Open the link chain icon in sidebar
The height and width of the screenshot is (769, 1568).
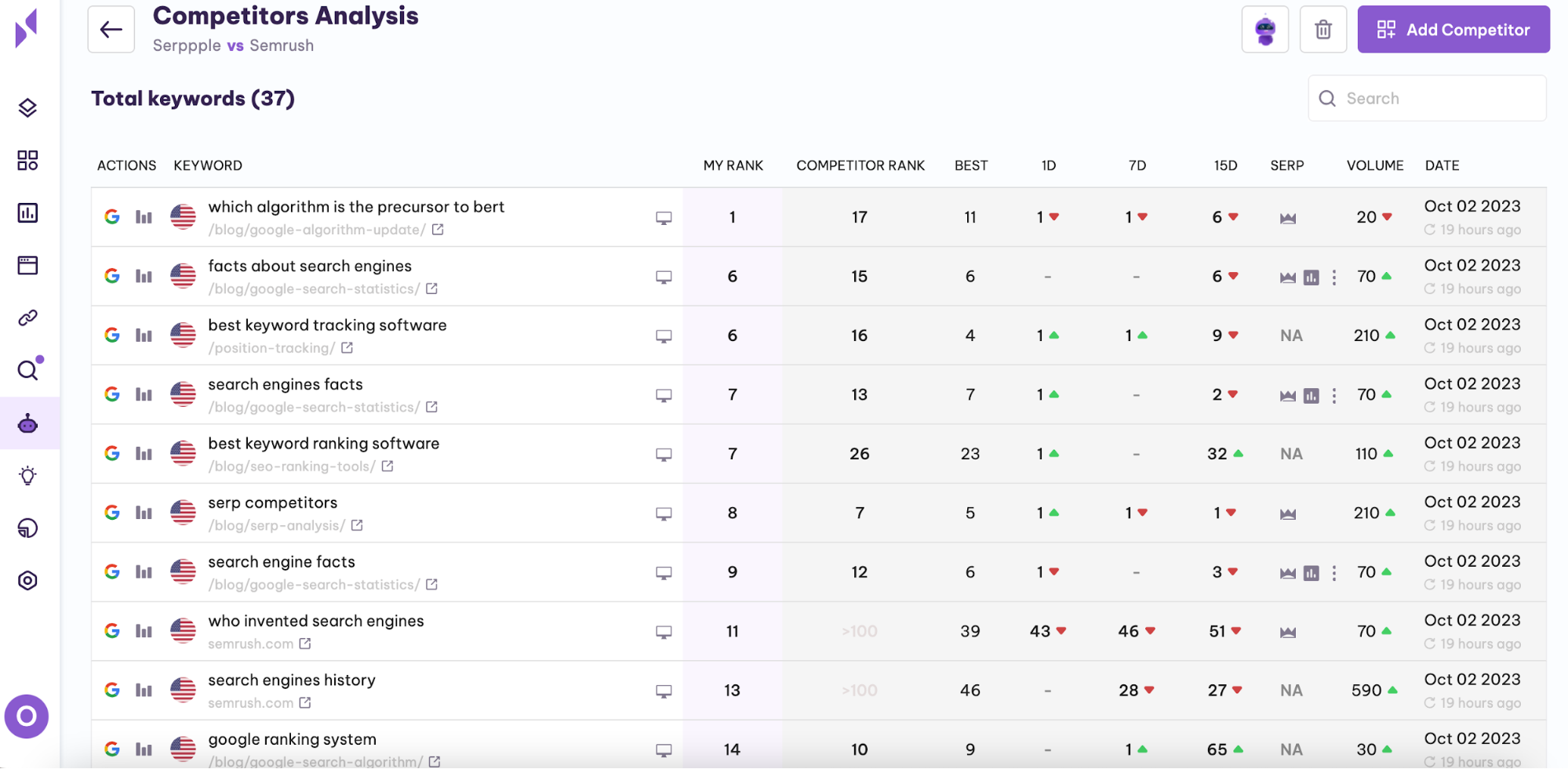[x=27, y=317]
